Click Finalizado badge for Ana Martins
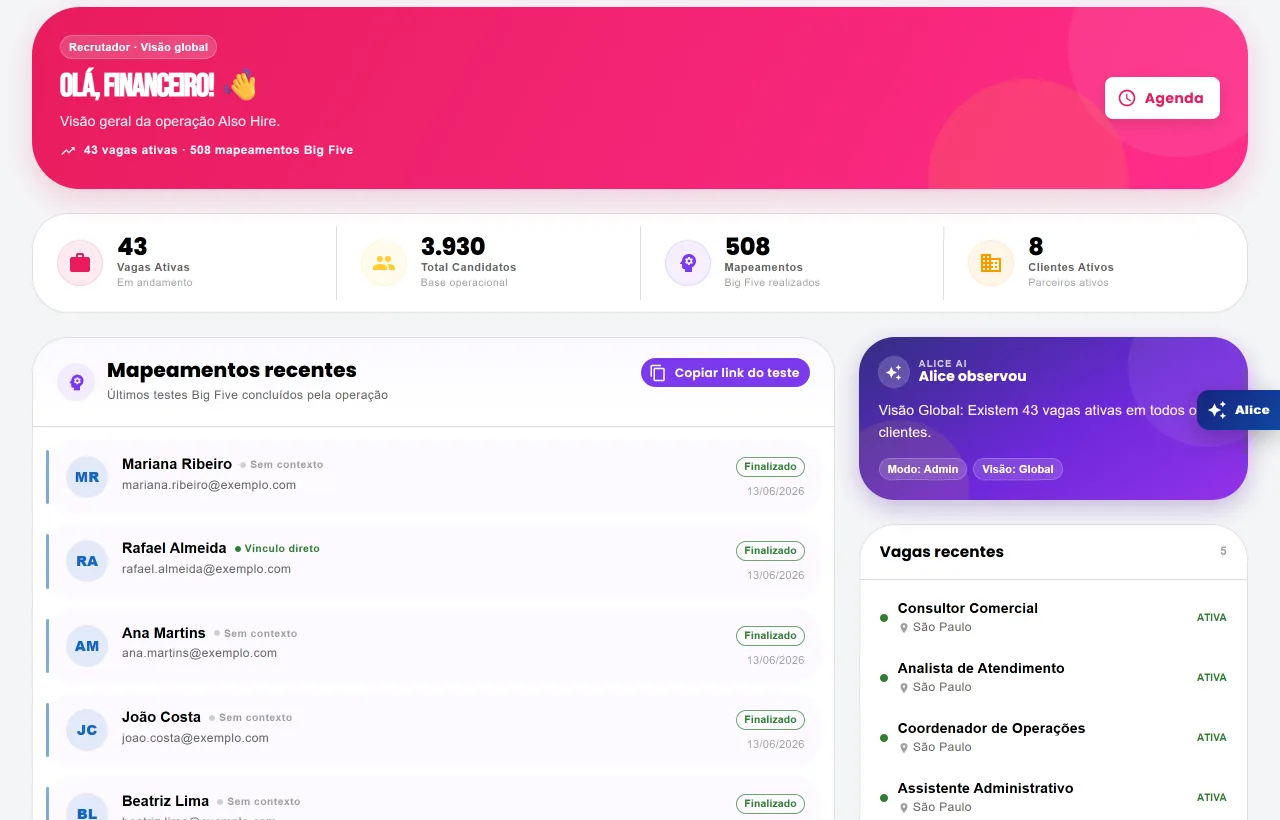The height and width of the screenshot is (820, 1280). pyautogui.click(x=770, y=635)
